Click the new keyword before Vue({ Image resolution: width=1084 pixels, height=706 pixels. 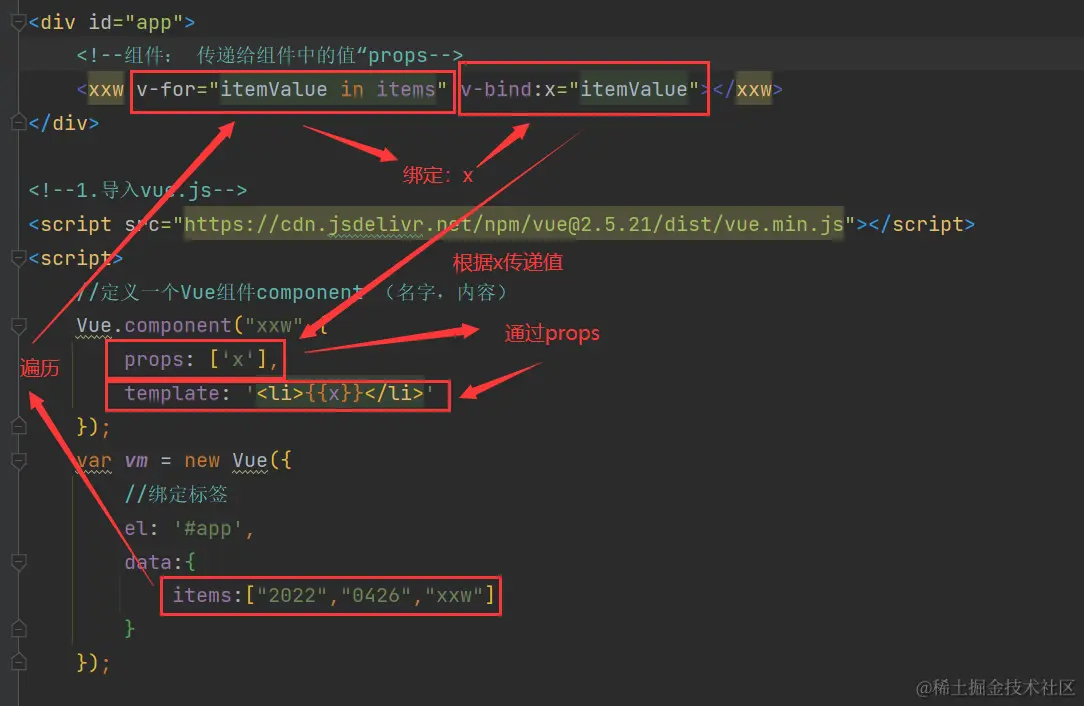click(202, 461)
